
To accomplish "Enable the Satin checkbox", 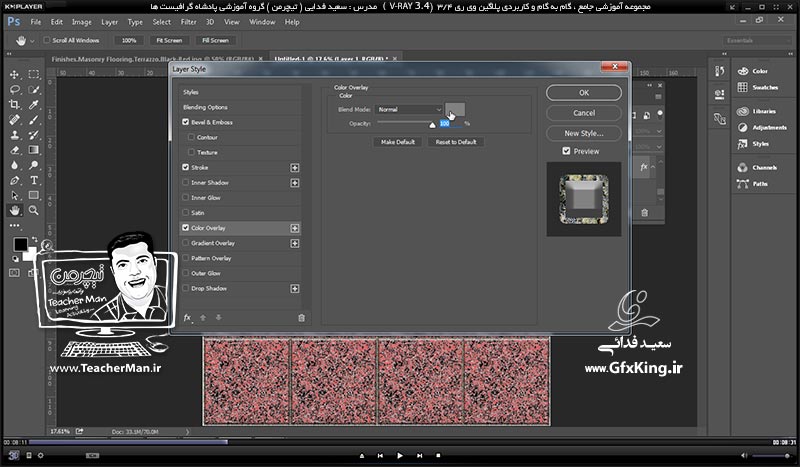I will tap(186, 213).
